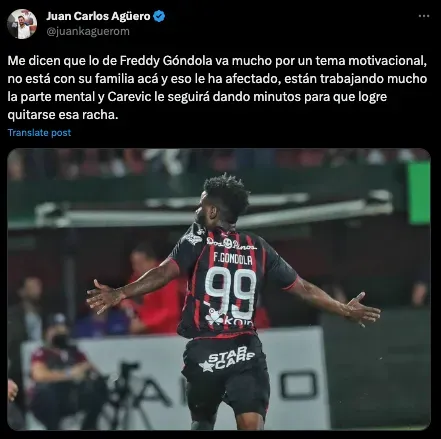Open the @juankaguerom handle link
441x439 pixels.
click(x=88, y=31)
